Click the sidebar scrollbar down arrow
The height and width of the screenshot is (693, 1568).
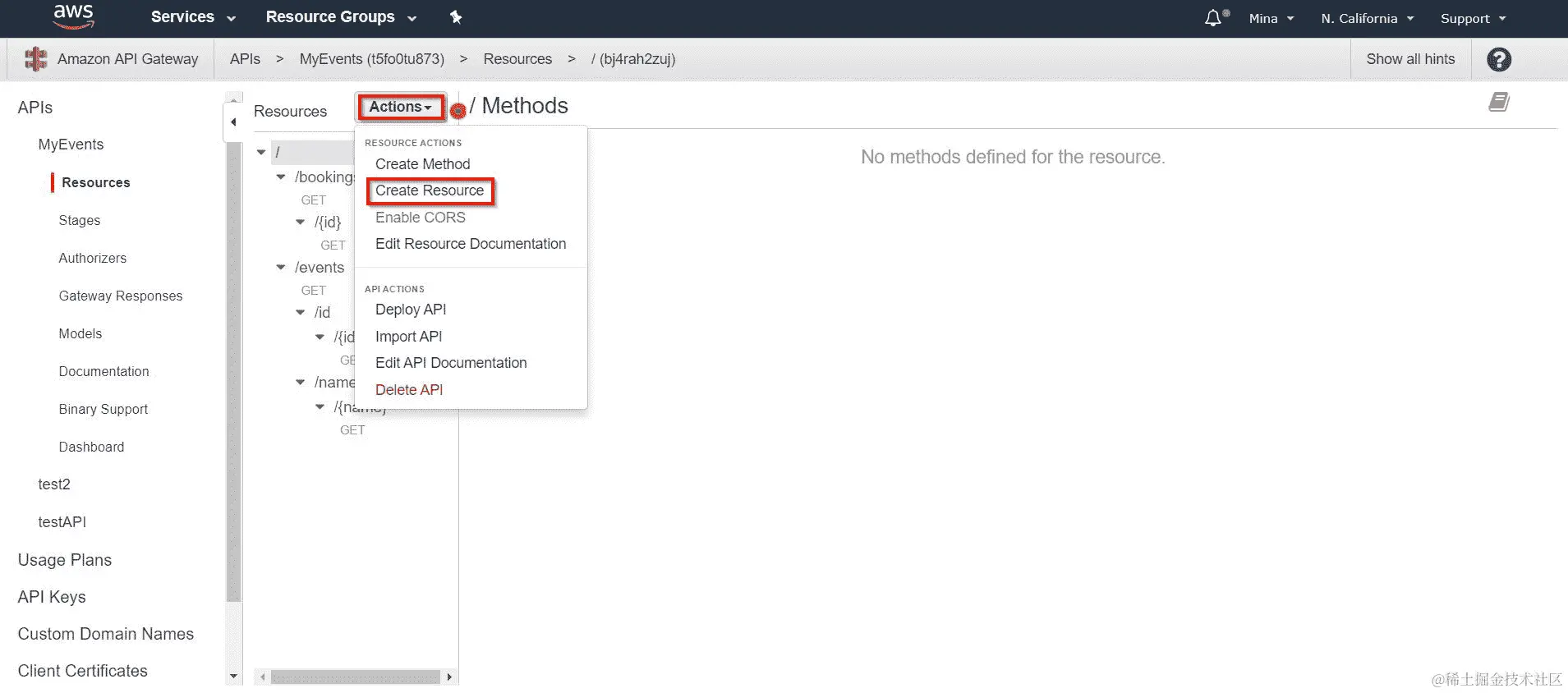click(x=233, y=677)
